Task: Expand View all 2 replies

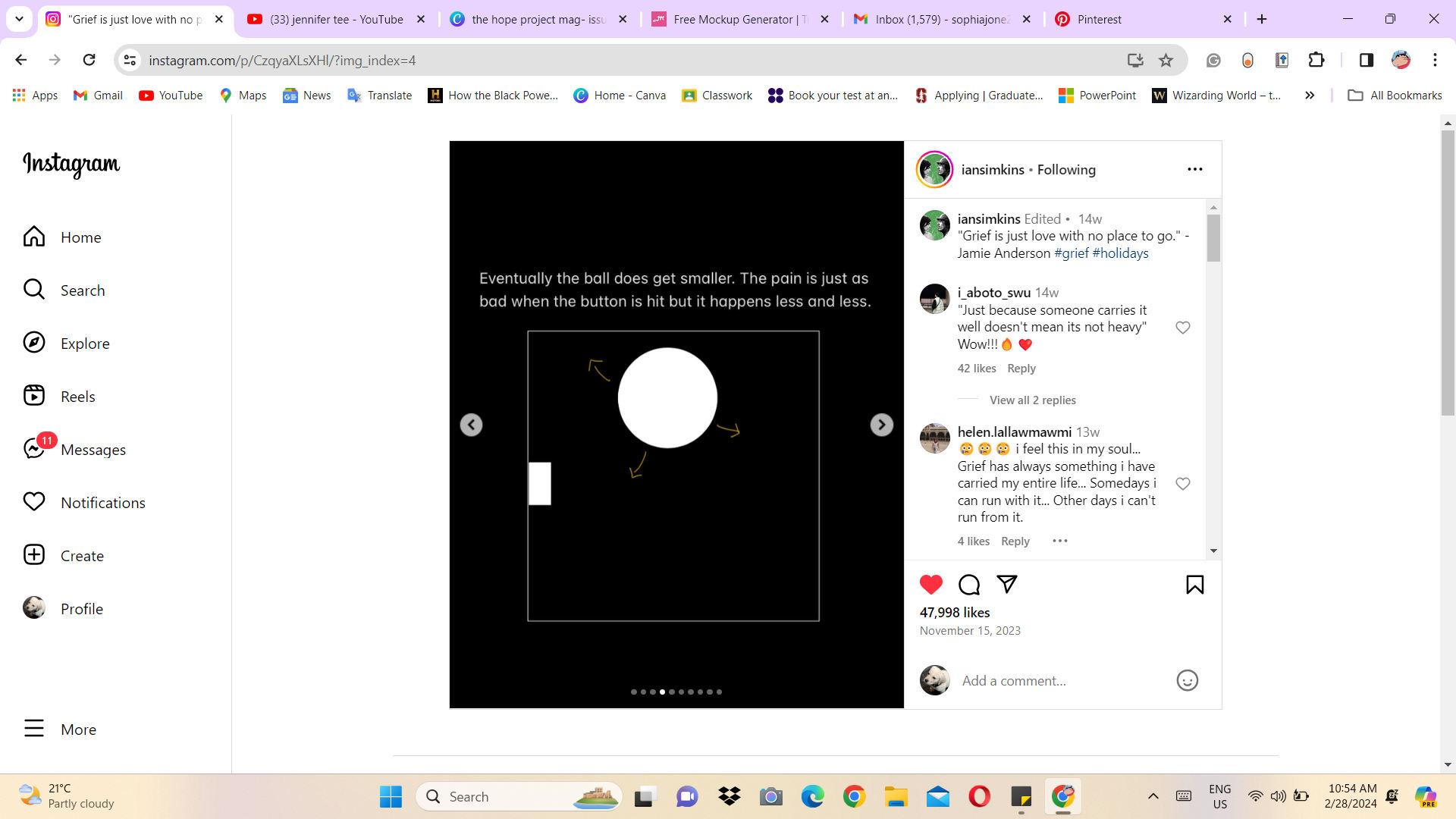Action: point(1032,400)
